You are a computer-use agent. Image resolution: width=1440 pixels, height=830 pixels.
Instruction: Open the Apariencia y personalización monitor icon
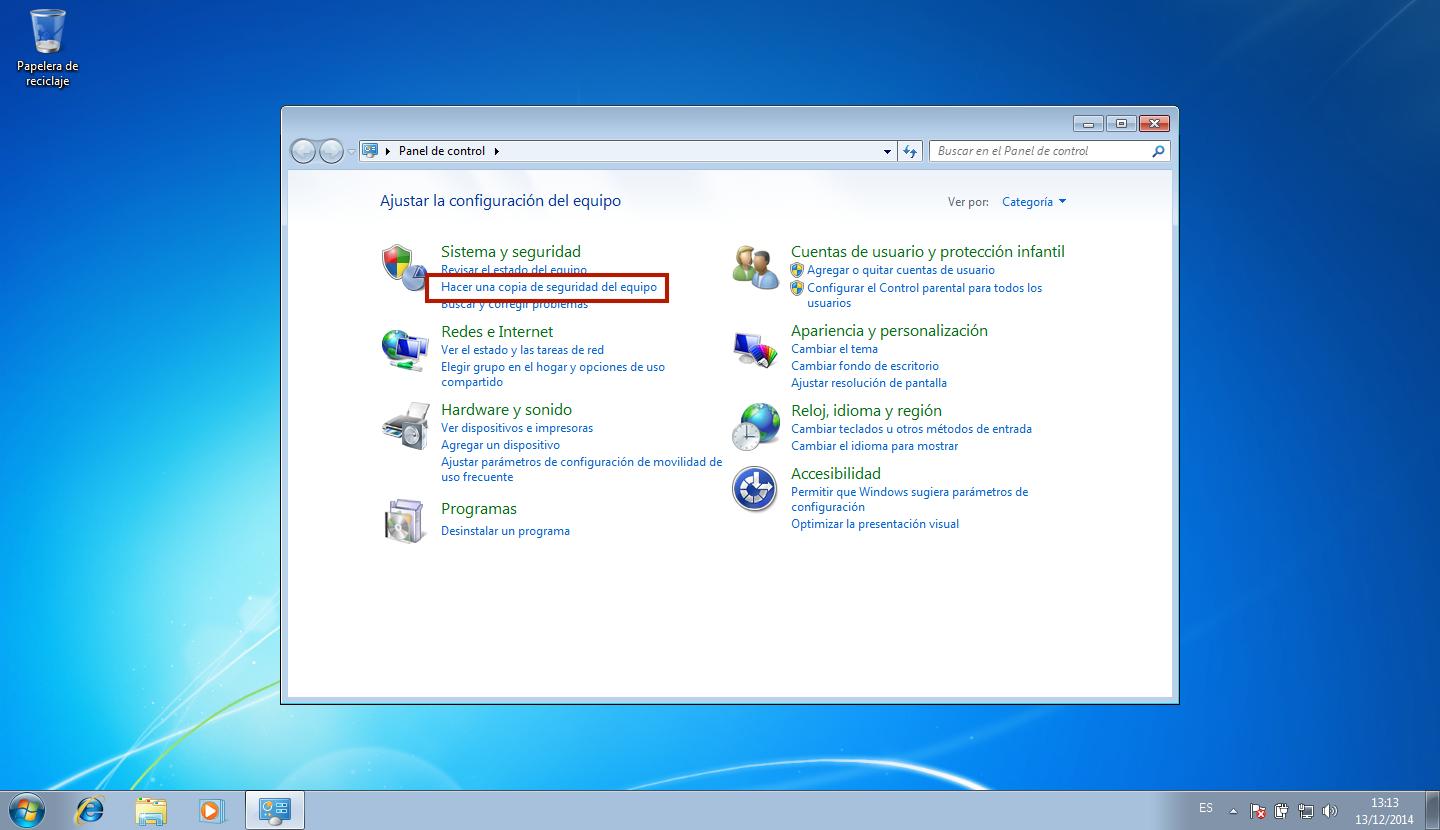(x=755, y=348)
